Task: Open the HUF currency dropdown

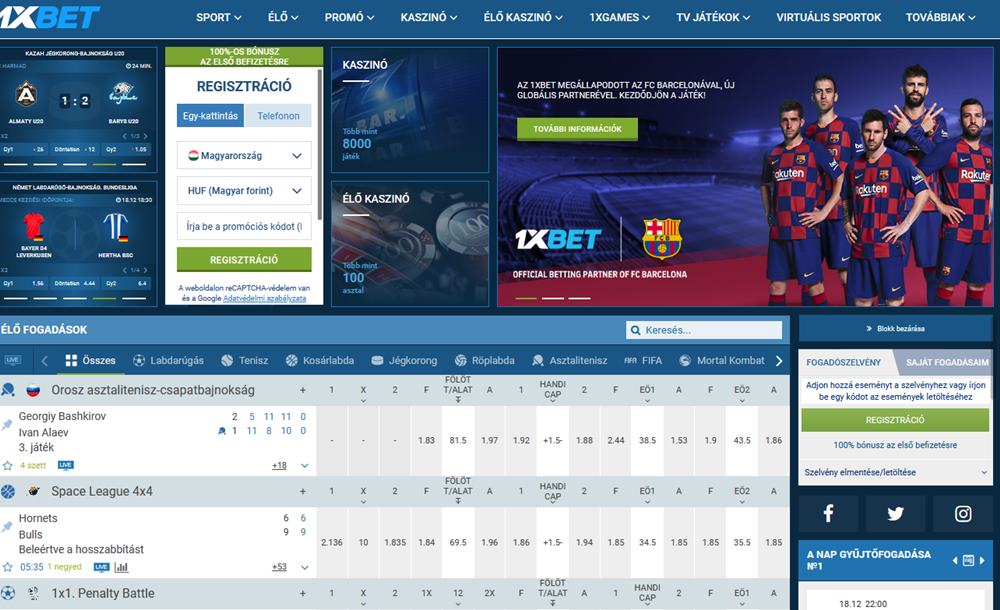Action: click(x=244, y=190)
